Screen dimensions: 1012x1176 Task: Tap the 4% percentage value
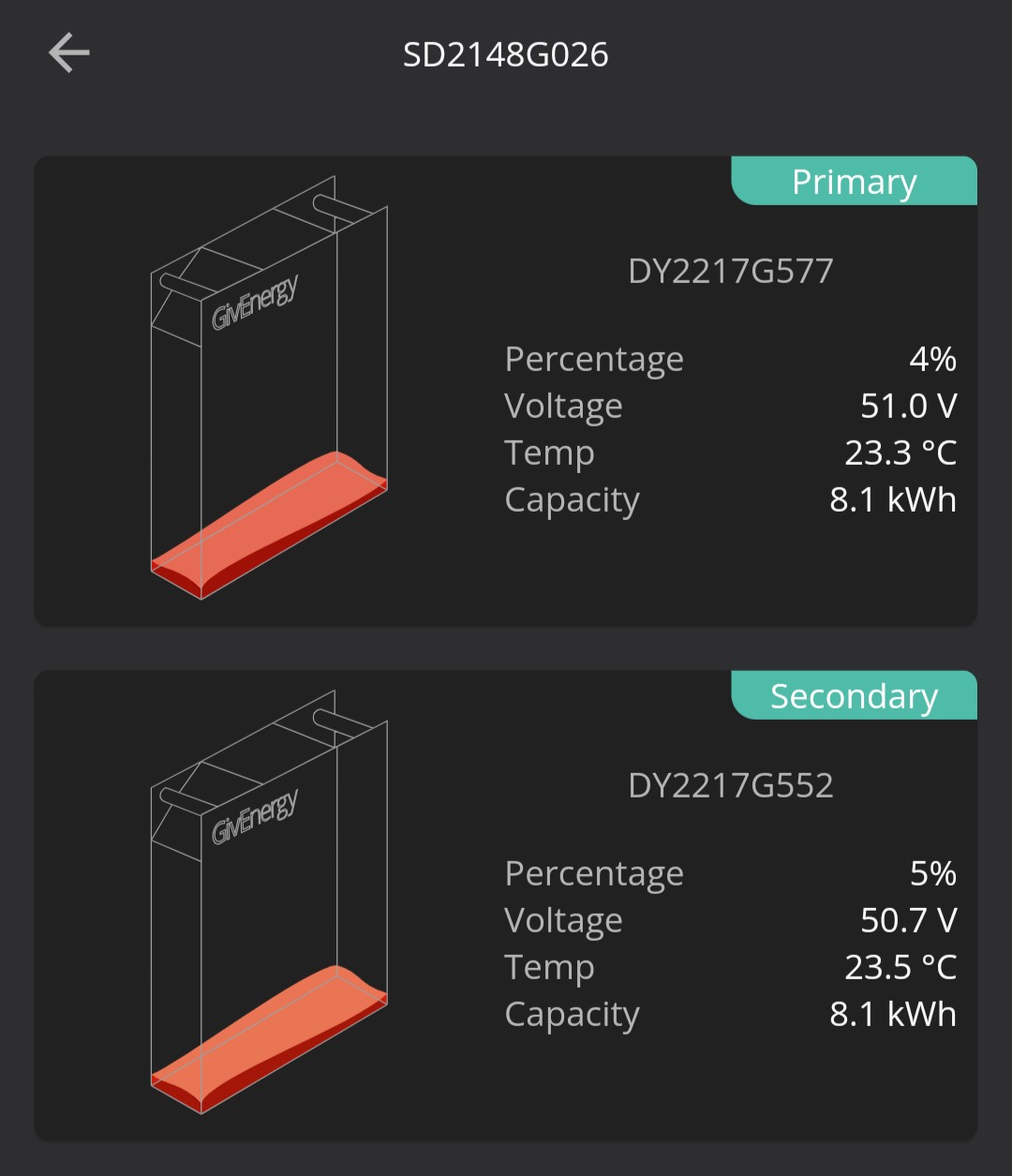coord(932,359)
